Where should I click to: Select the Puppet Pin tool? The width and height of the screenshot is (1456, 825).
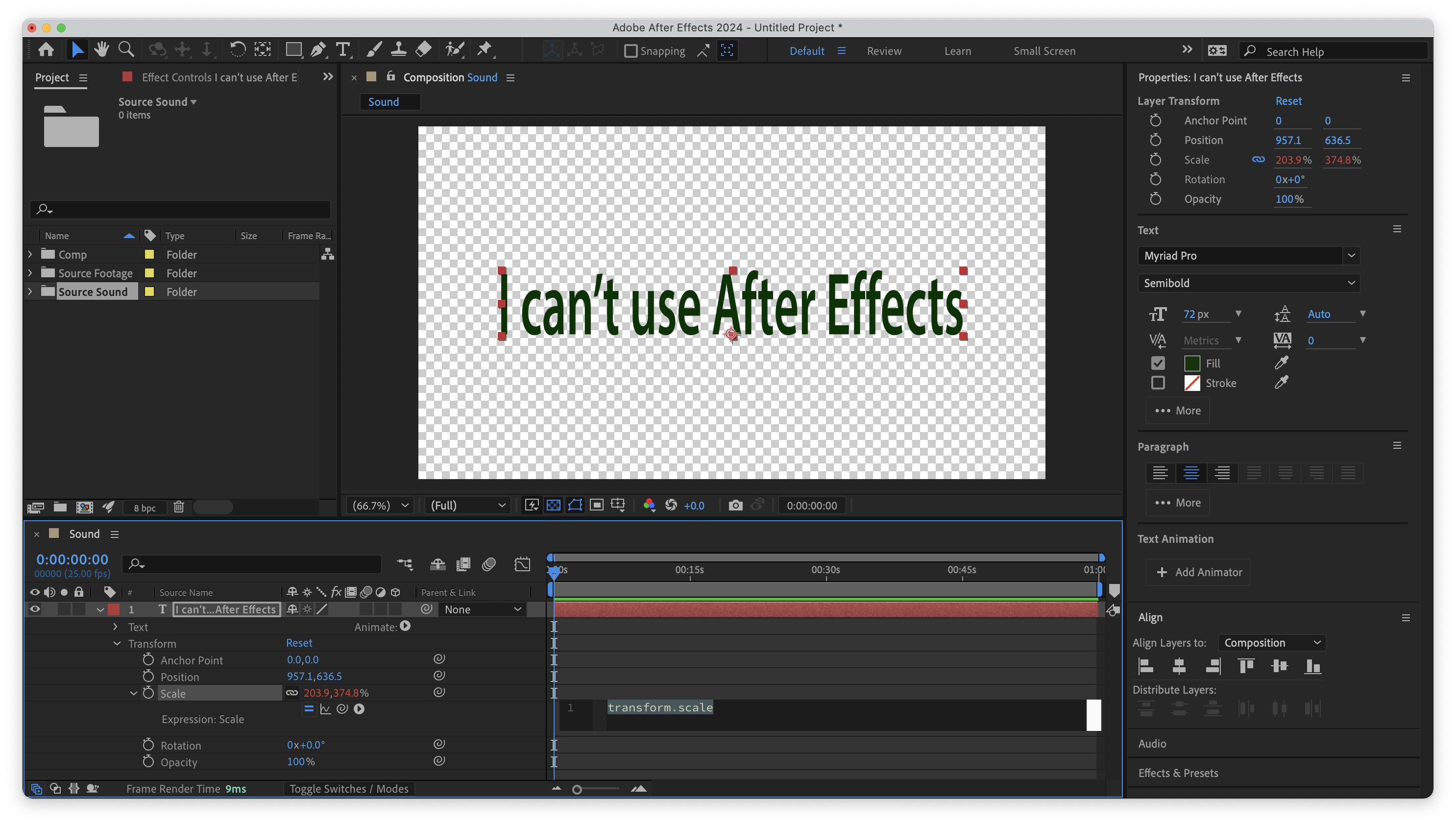coord(485,50)
